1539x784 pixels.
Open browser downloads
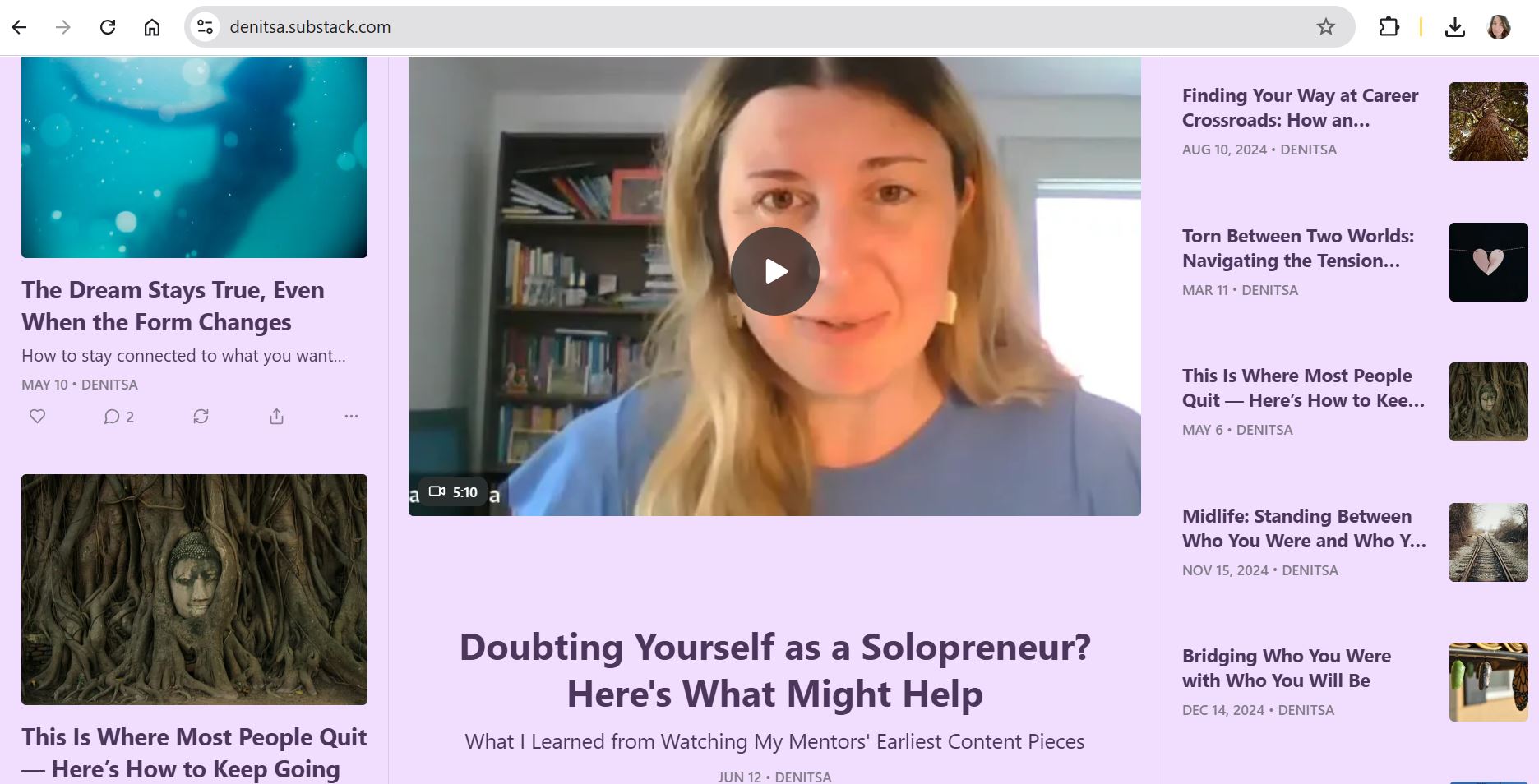[1454, 27]
